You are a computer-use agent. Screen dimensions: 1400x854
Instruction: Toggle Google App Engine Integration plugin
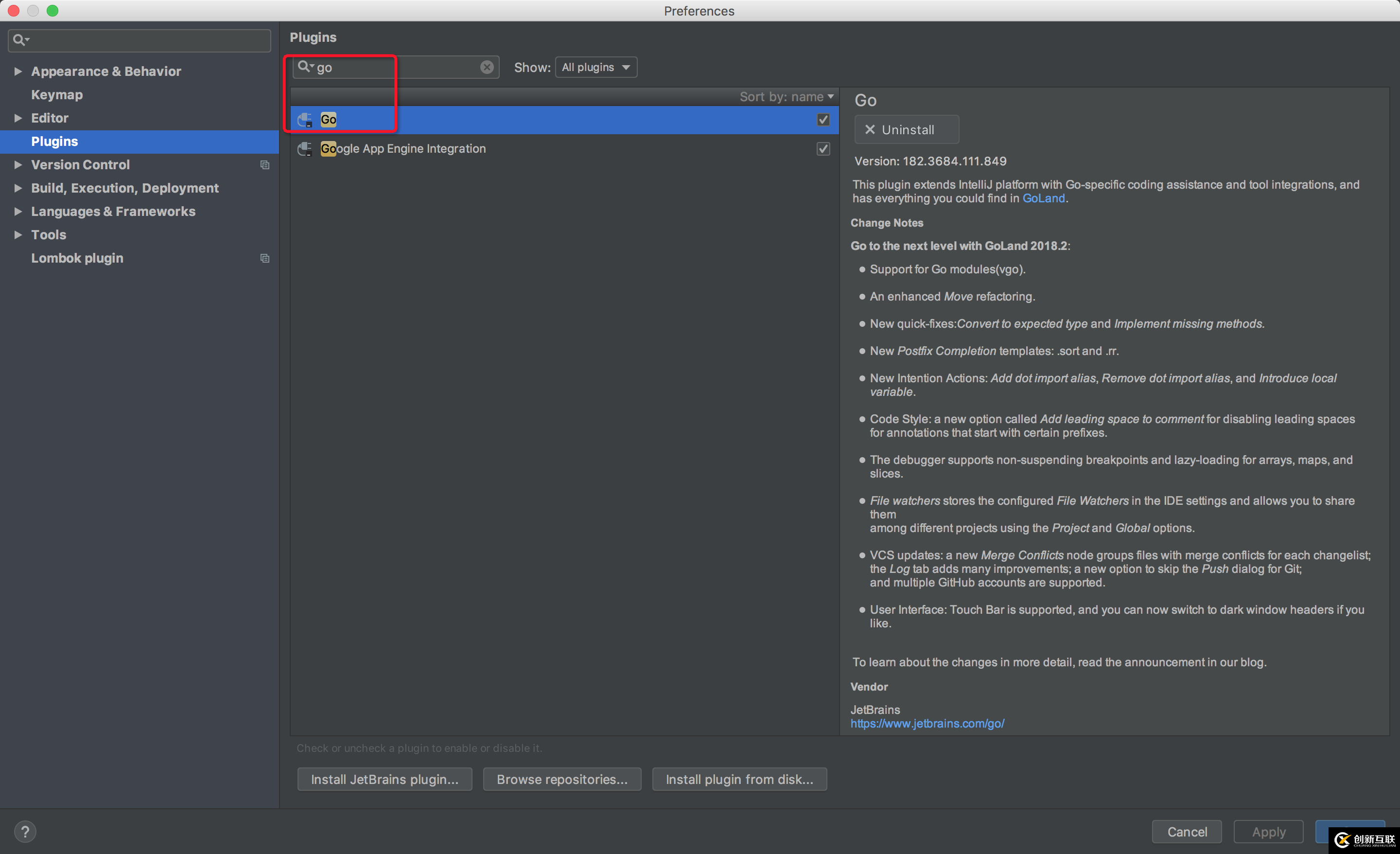[824, 148]
